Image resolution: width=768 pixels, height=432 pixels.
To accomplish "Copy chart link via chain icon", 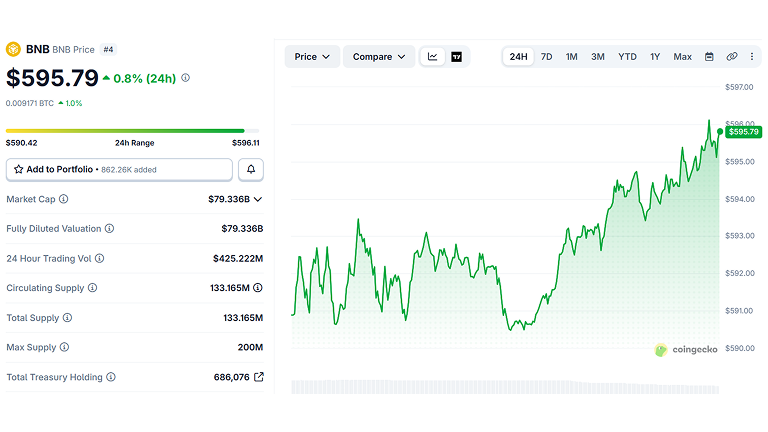I will coord(732,57).
